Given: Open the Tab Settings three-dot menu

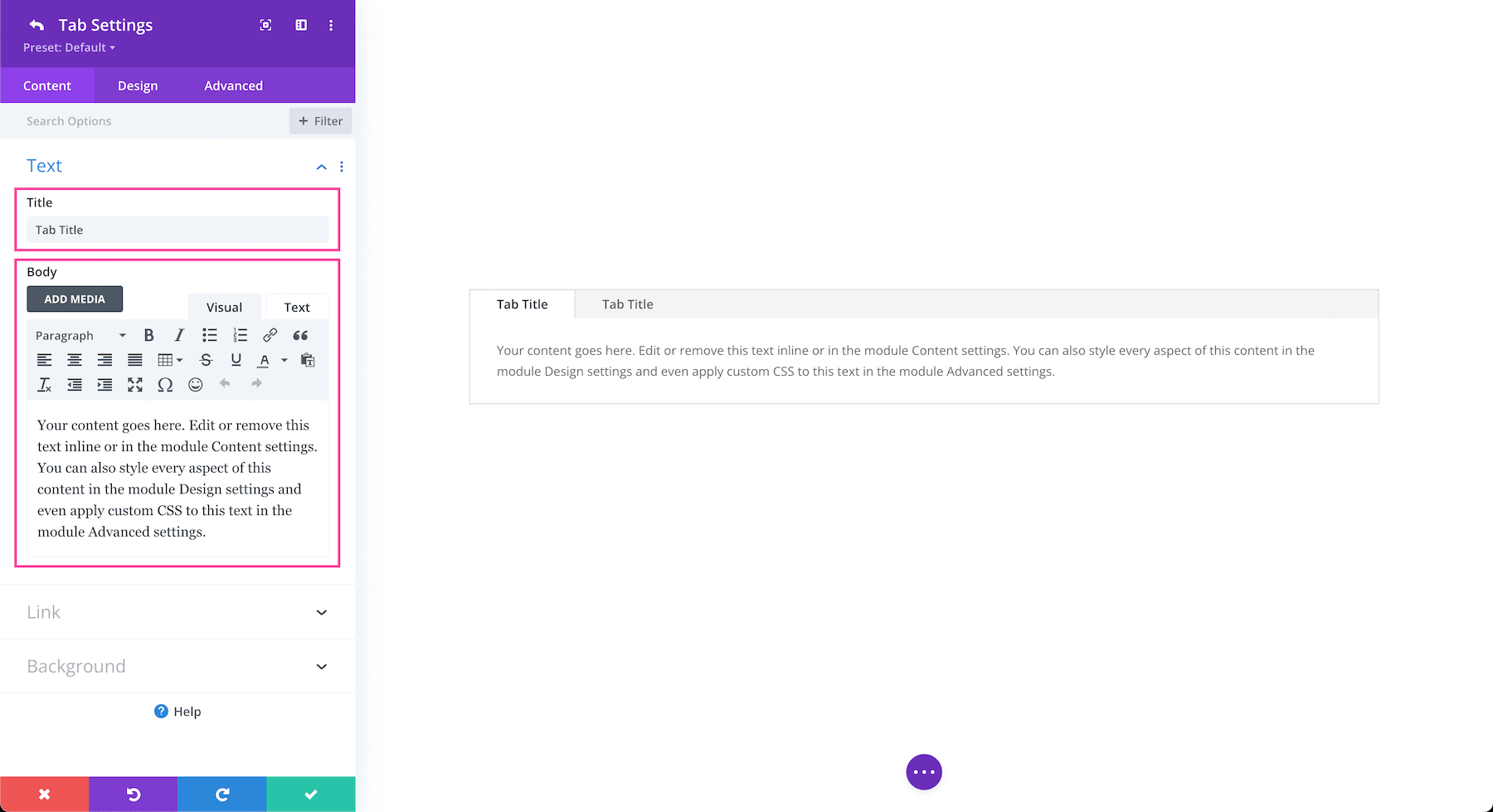Looking at the screenshot, I should pyautogui.click(x=331, y=25).
